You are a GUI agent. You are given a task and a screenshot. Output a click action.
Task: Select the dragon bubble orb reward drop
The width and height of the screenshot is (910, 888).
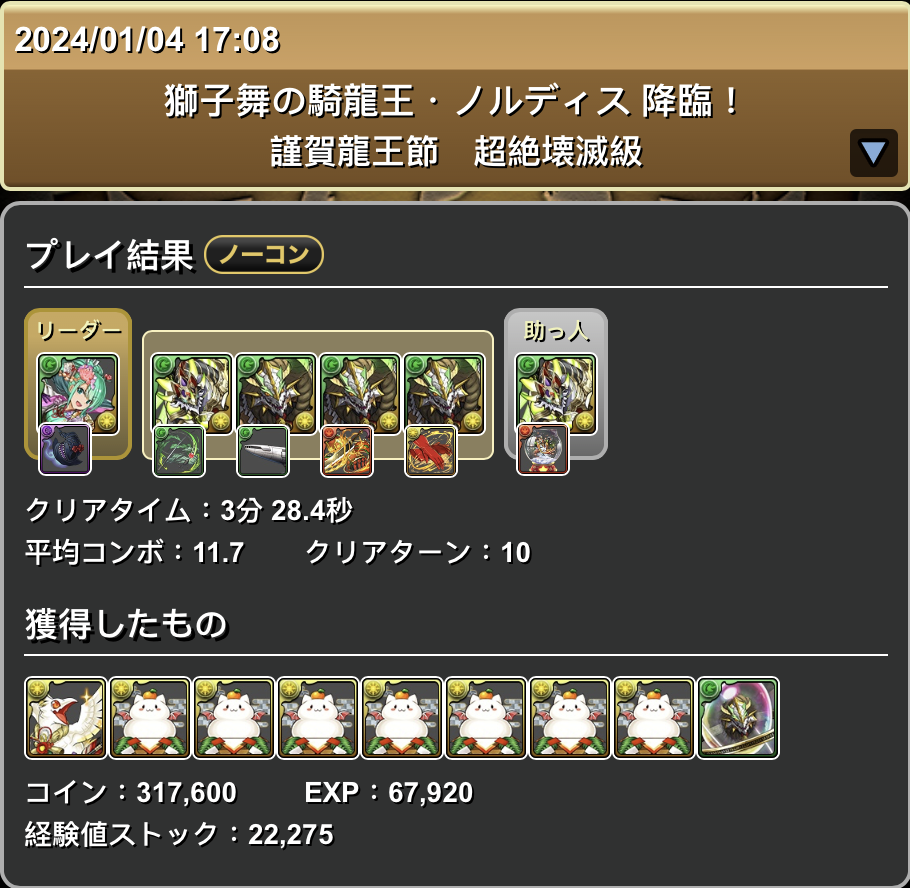tap(738, 718)
